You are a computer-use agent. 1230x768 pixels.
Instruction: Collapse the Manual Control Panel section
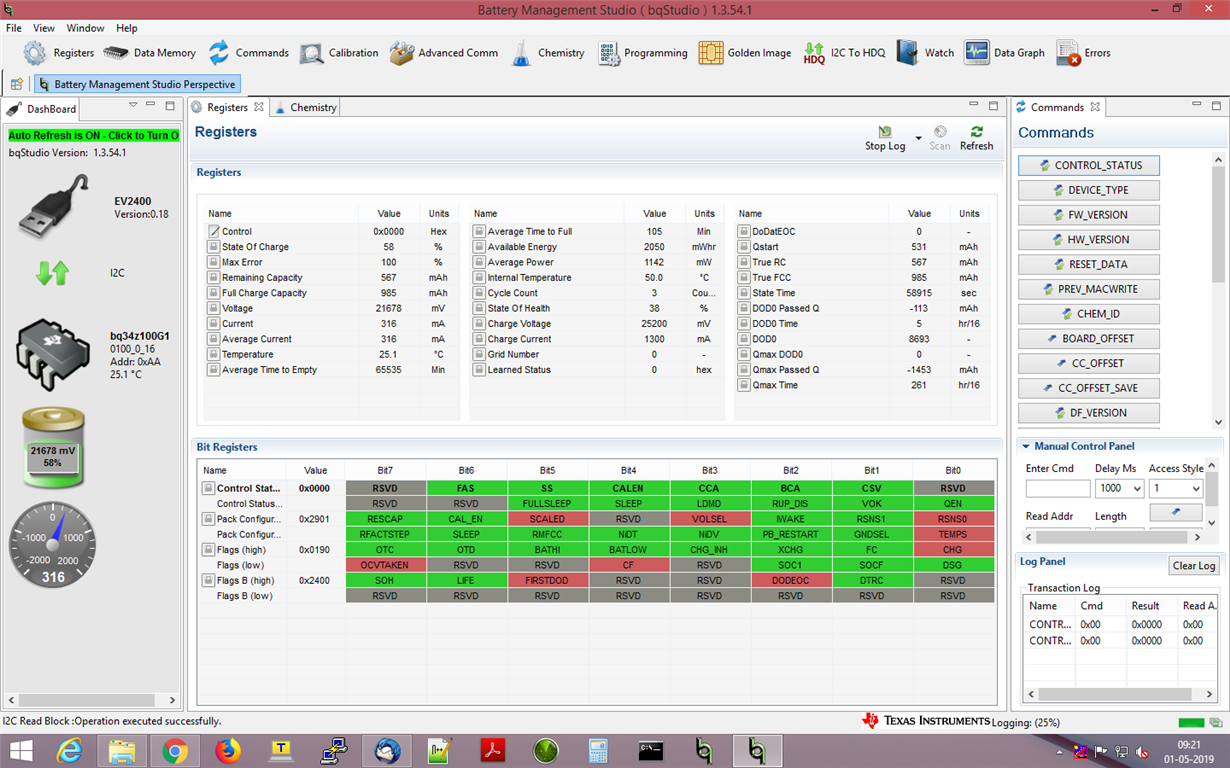[x=1025, y=447]
